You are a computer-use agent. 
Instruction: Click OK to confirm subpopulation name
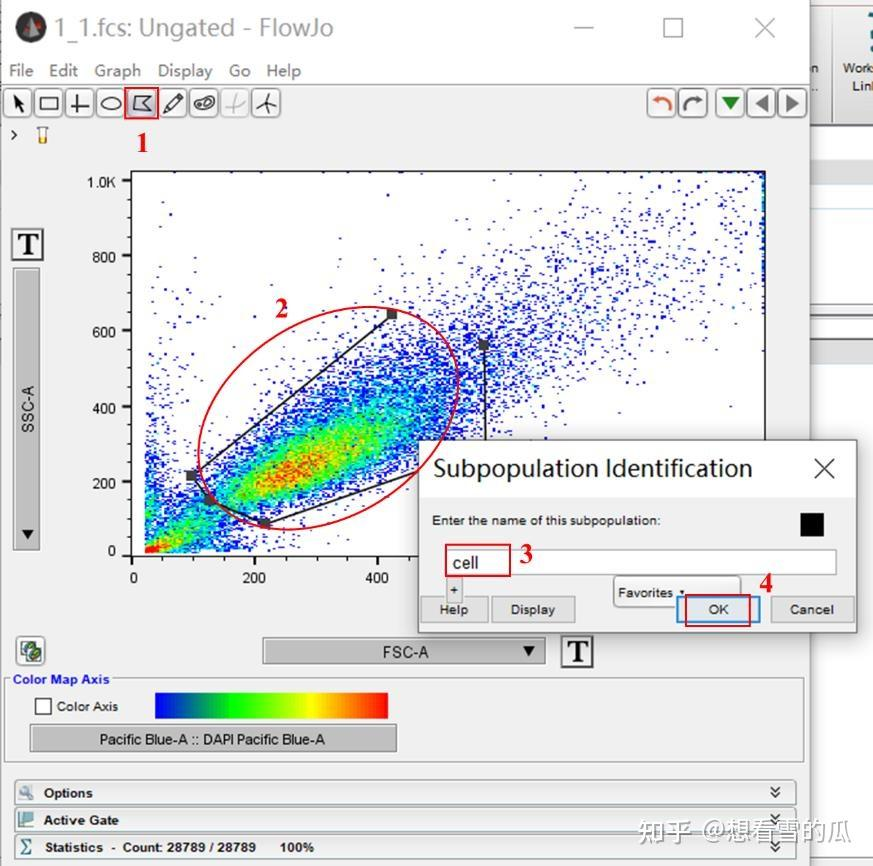718,609
